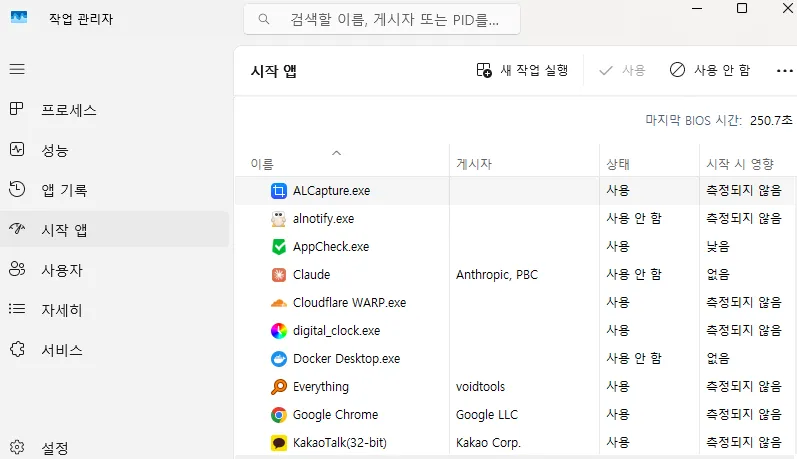Select the Cloudflare WARP.exe row name
Viewport: 797px width, 459px height.
click(x=349, y=302)
